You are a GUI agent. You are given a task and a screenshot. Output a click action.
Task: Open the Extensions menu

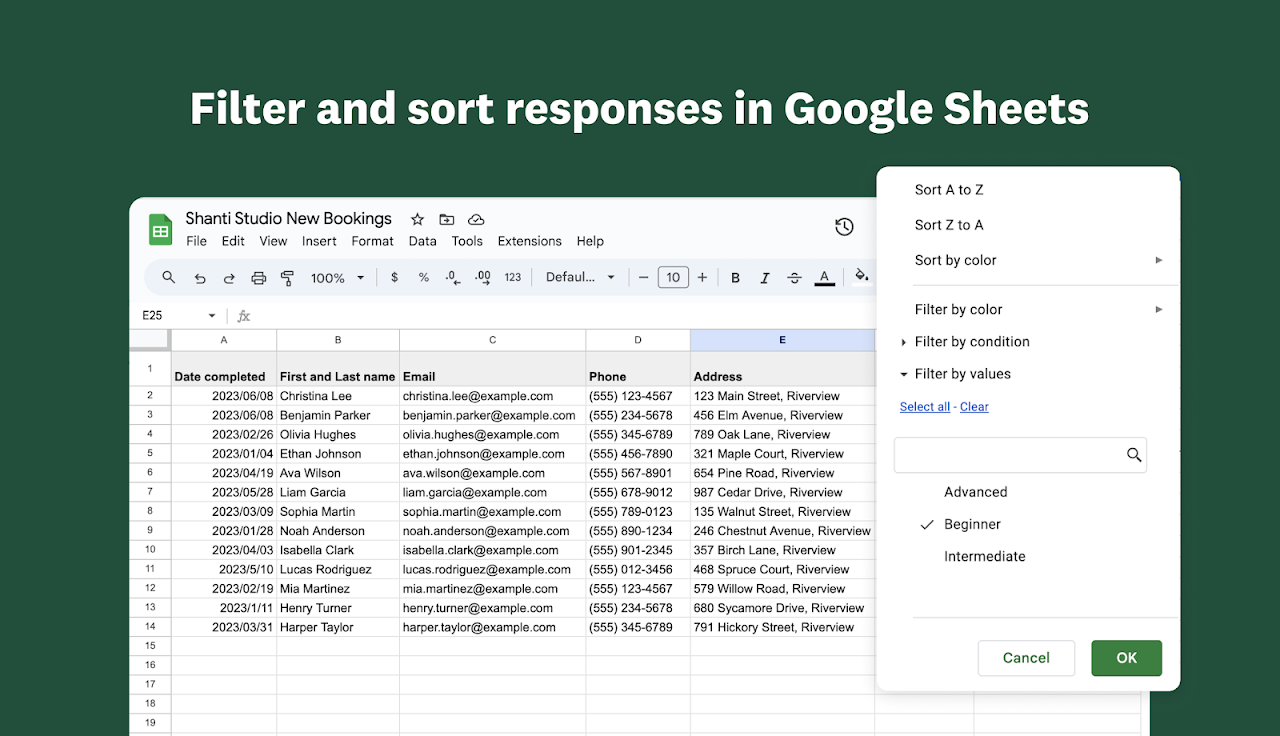tap(529, 241)
